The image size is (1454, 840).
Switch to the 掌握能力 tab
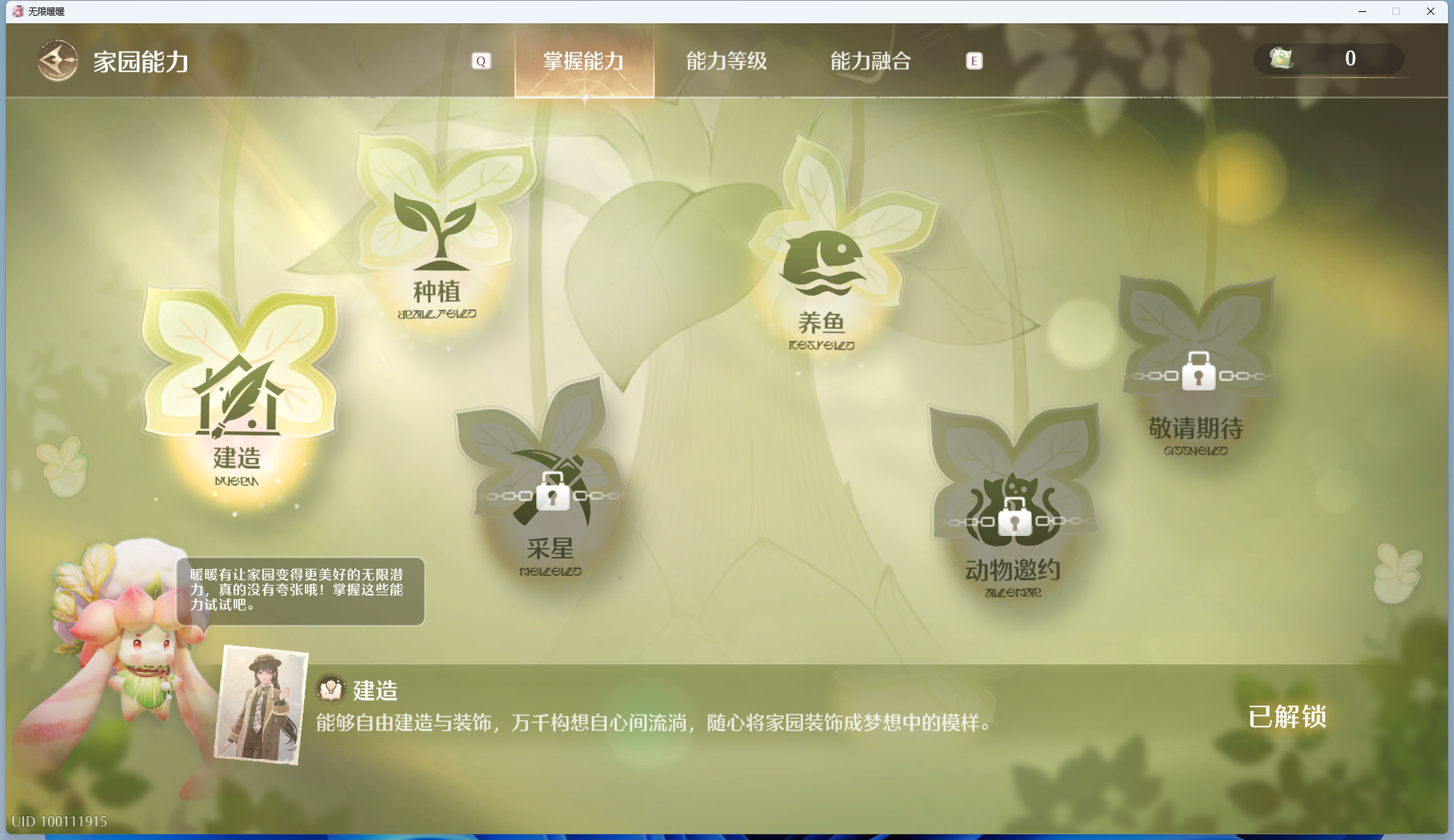click(584, 61)
